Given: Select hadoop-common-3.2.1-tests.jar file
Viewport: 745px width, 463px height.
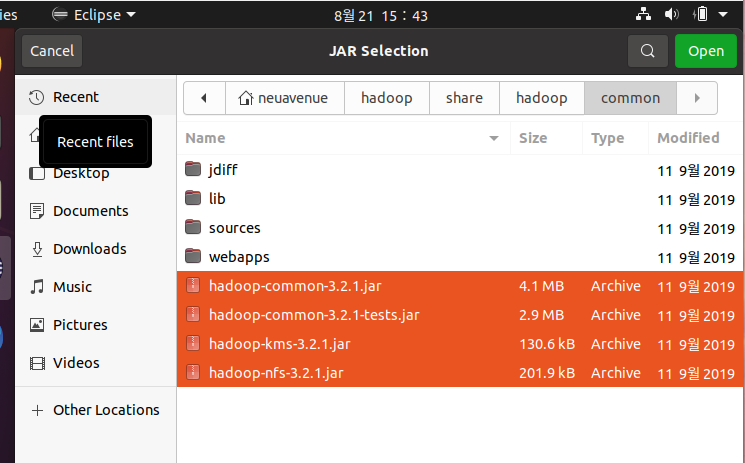Looking at the screenshot, I should (460, 315).
